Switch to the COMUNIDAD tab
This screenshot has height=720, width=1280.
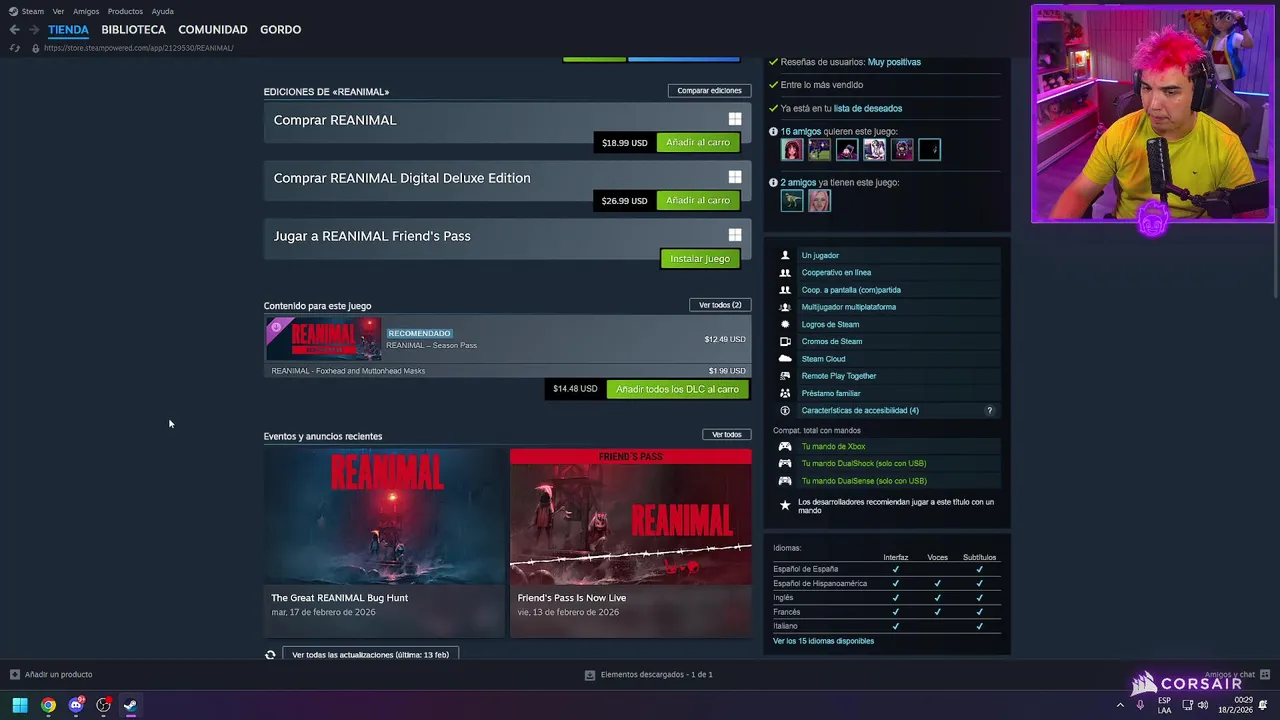tap(213, 30)
